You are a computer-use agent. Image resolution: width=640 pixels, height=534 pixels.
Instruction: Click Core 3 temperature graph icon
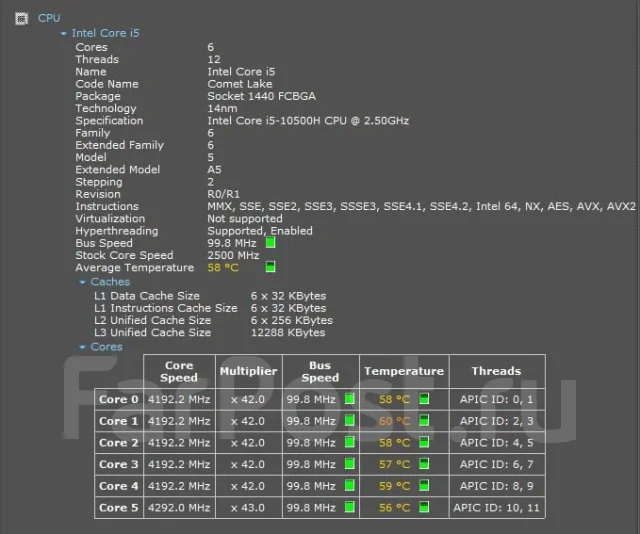424,464
